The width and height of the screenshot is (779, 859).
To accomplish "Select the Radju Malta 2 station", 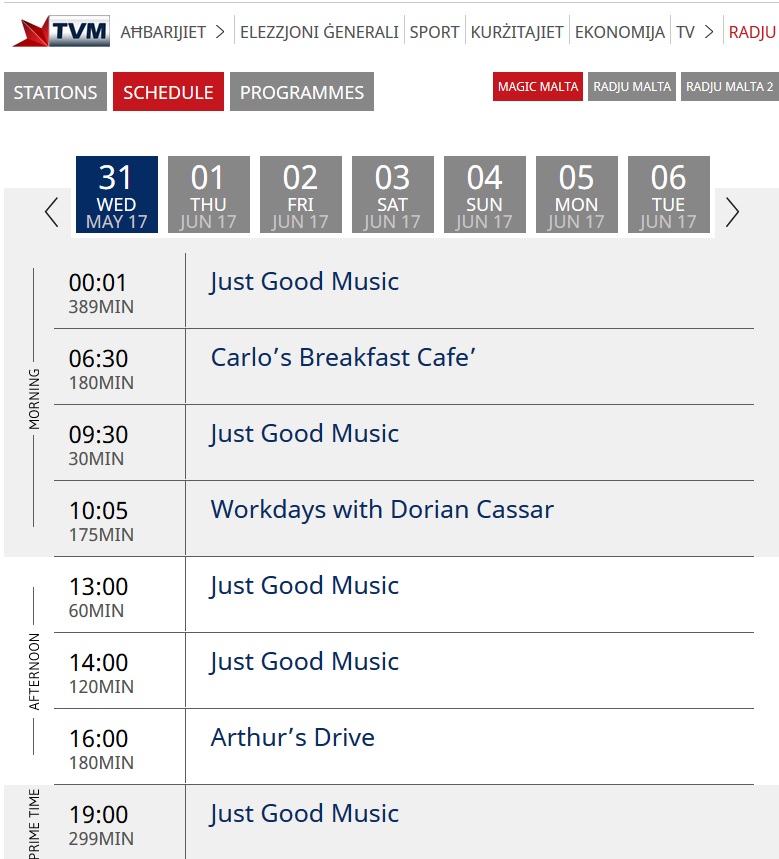I will click(730, 87).
